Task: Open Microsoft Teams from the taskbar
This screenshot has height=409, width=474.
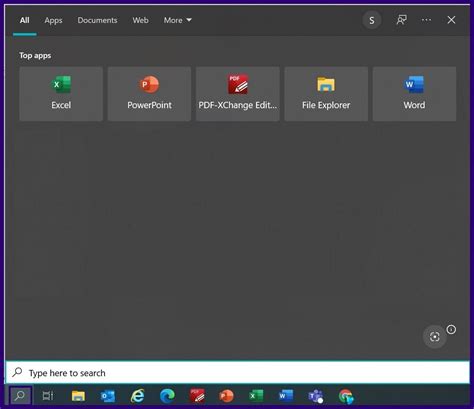Action: (x=316, y=396)
